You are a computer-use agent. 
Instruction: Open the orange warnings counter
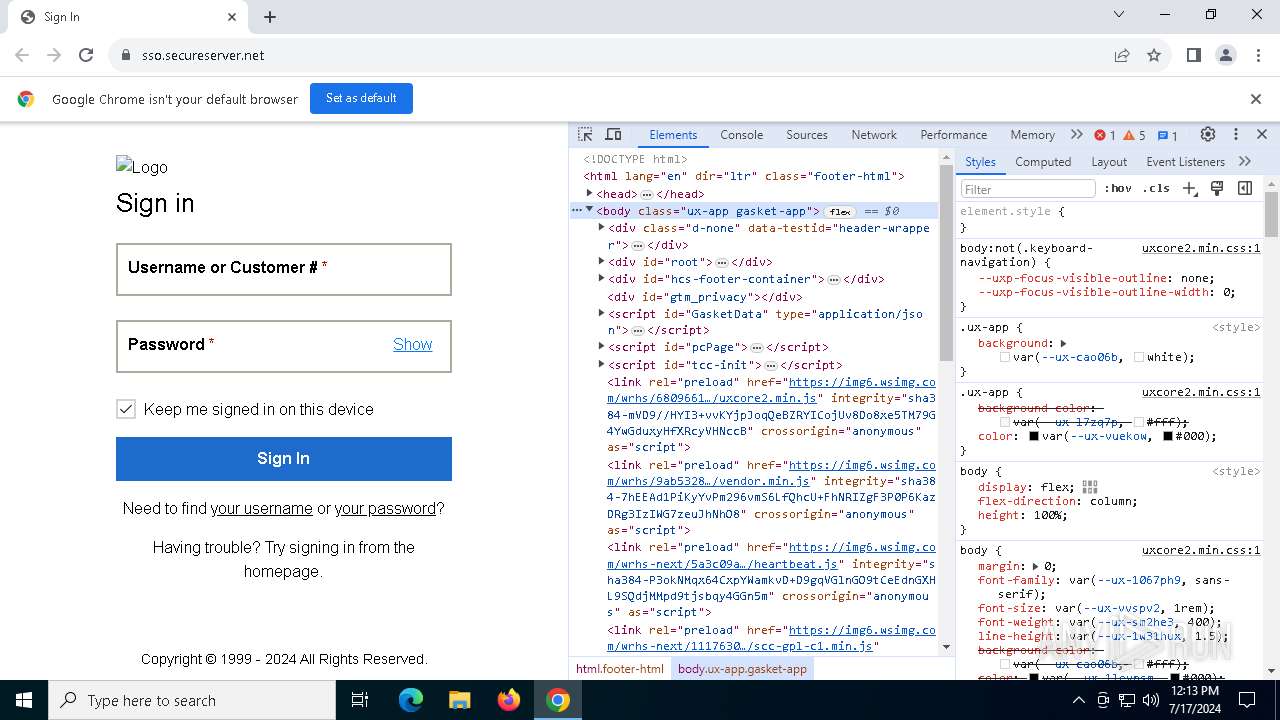click(1135, 135)
